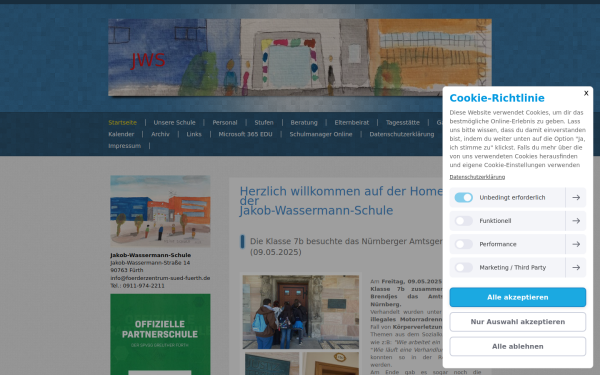Open the Impressum menu item
The width and height of the screenshot is (600, 375).
point(125,146)
